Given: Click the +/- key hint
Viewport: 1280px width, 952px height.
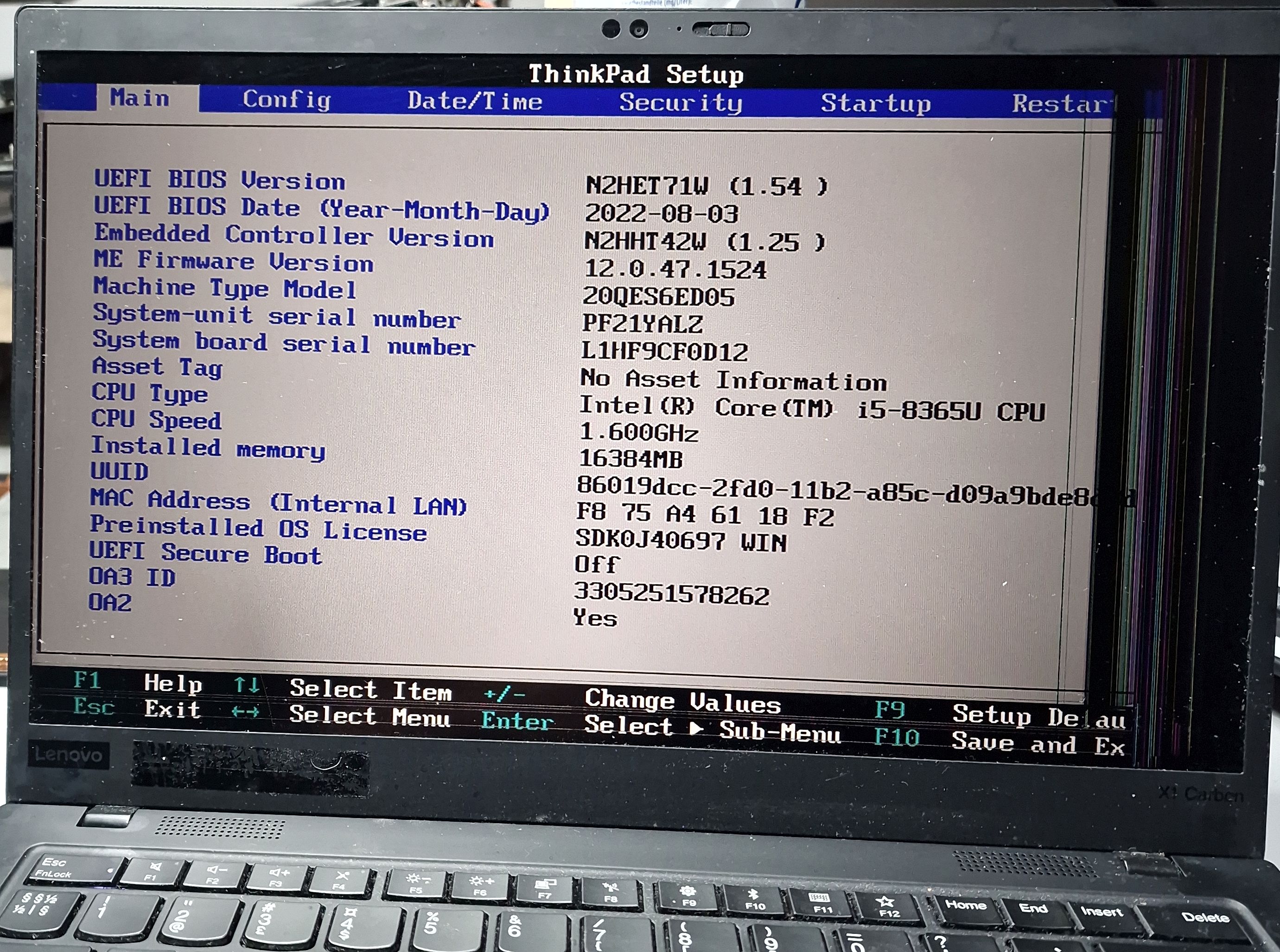Looking at the screenshot, I should click(504, 694).
